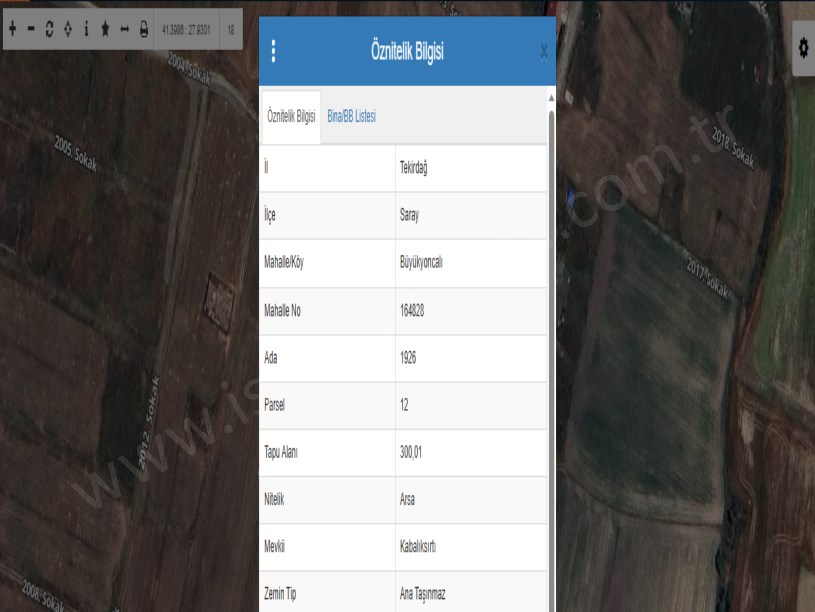
Task: Click the zoom out minus icon
Action: (x=31, y=29)
